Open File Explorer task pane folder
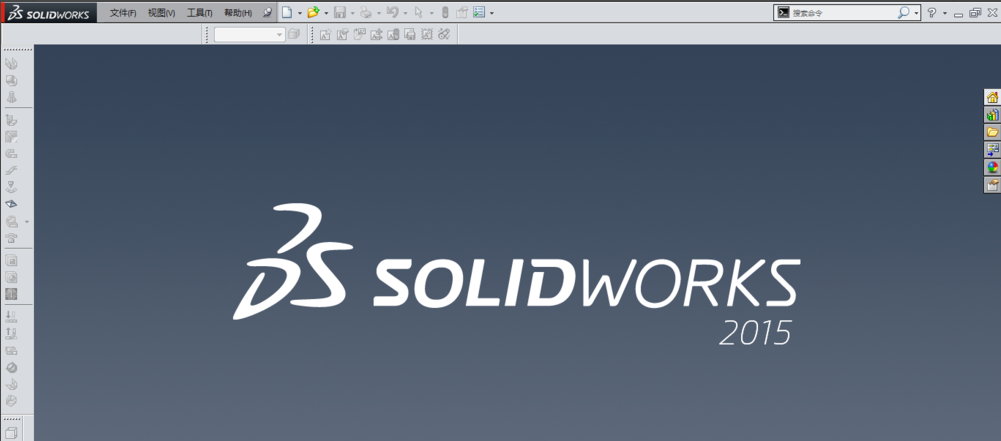1001x441 pixels. 992,132
